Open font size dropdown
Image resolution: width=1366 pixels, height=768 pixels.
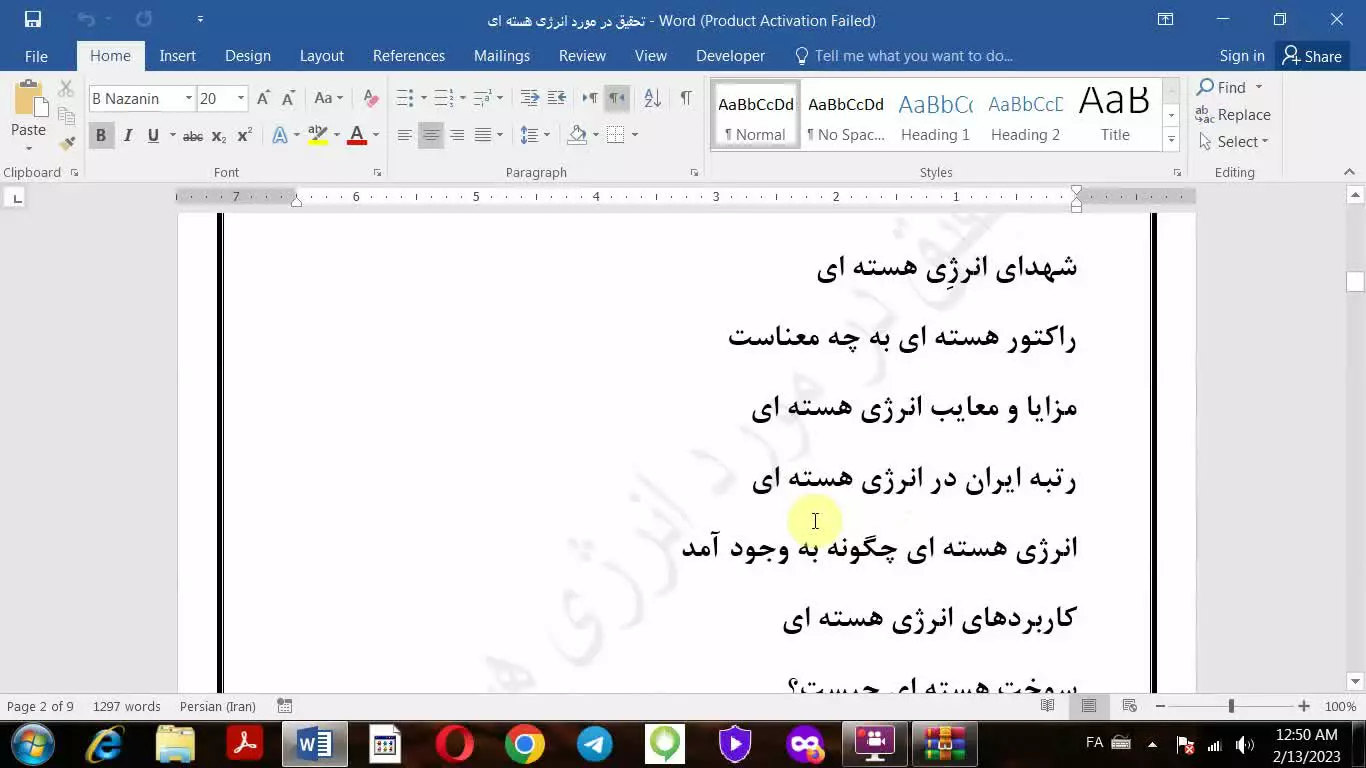(241, 98)
